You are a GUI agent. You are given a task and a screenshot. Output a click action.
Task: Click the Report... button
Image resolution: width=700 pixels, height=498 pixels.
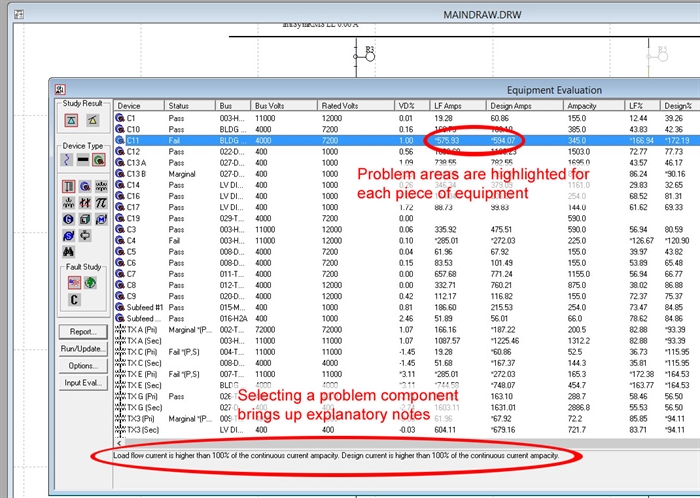pos(81,331)
